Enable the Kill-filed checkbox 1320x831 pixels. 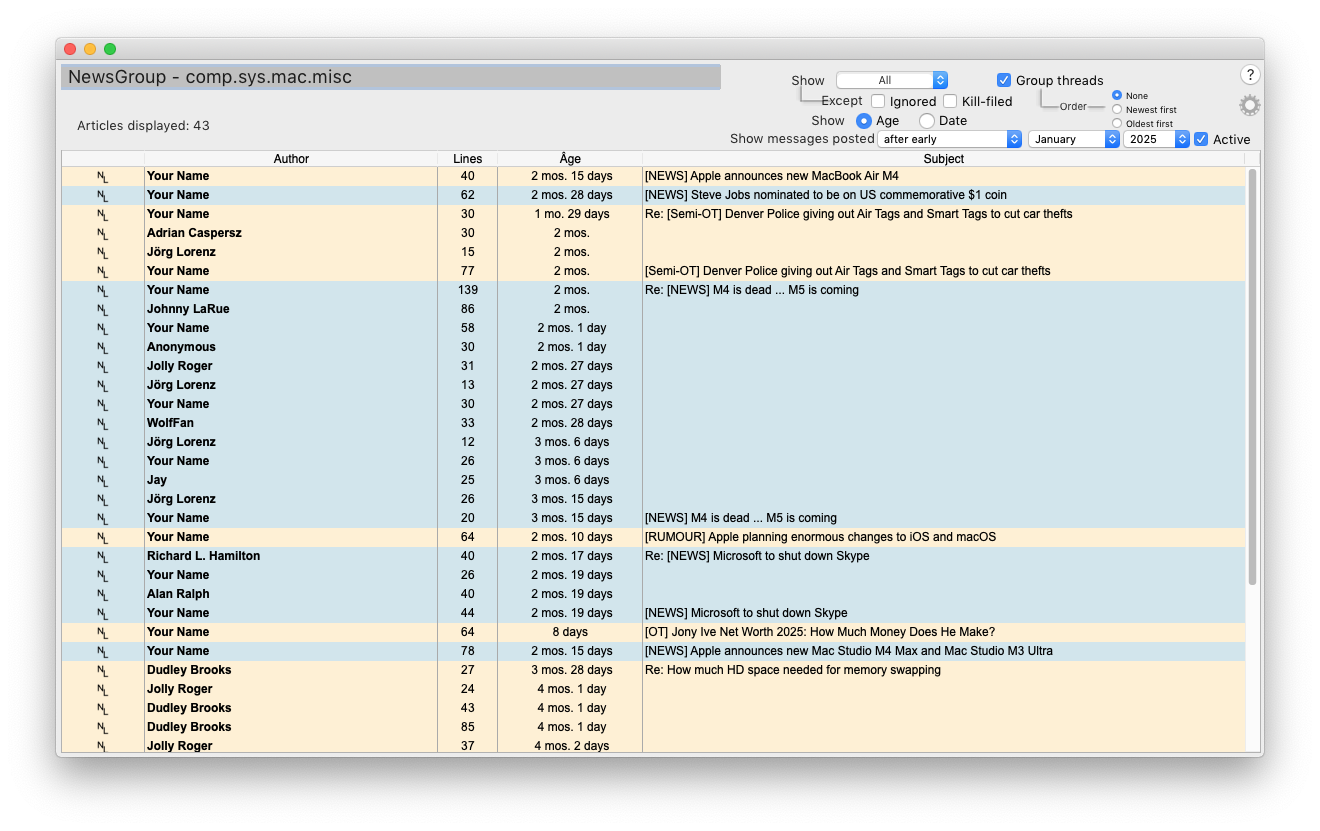coord(948,100)
